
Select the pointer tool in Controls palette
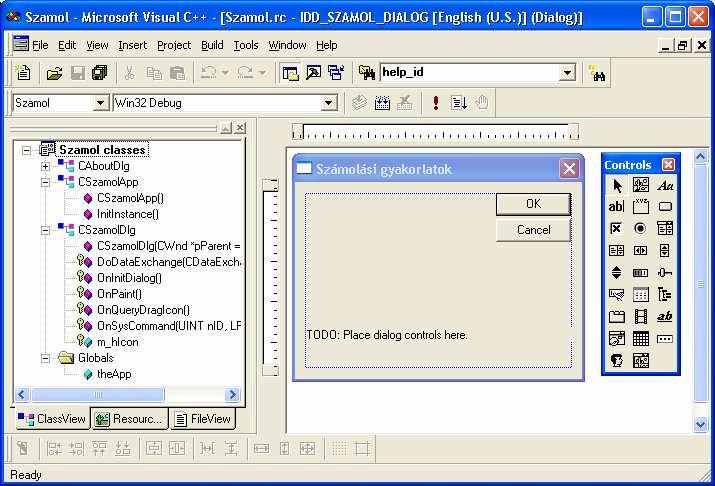tap(617, 186)
